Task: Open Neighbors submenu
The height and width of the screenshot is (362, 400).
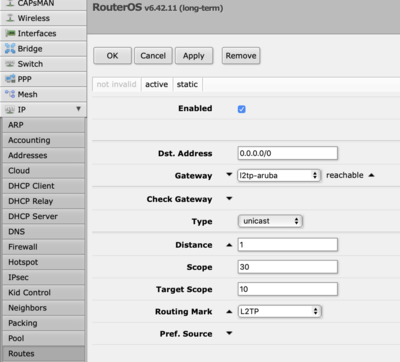Action: pos(43,308)
